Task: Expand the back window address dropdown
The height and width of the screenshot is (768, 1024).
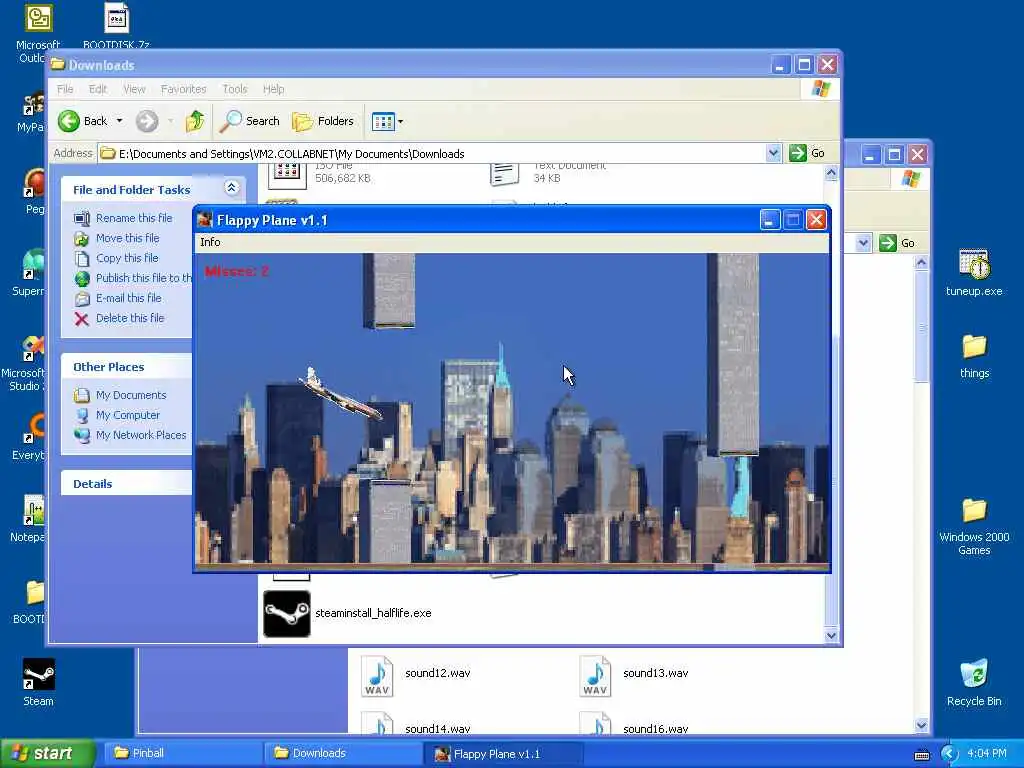Action: tap(863, 243)
